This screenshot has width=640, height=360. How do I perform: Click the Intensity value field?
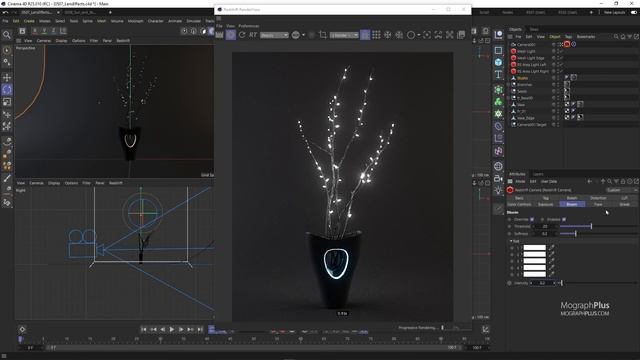[x=542, y=283]
